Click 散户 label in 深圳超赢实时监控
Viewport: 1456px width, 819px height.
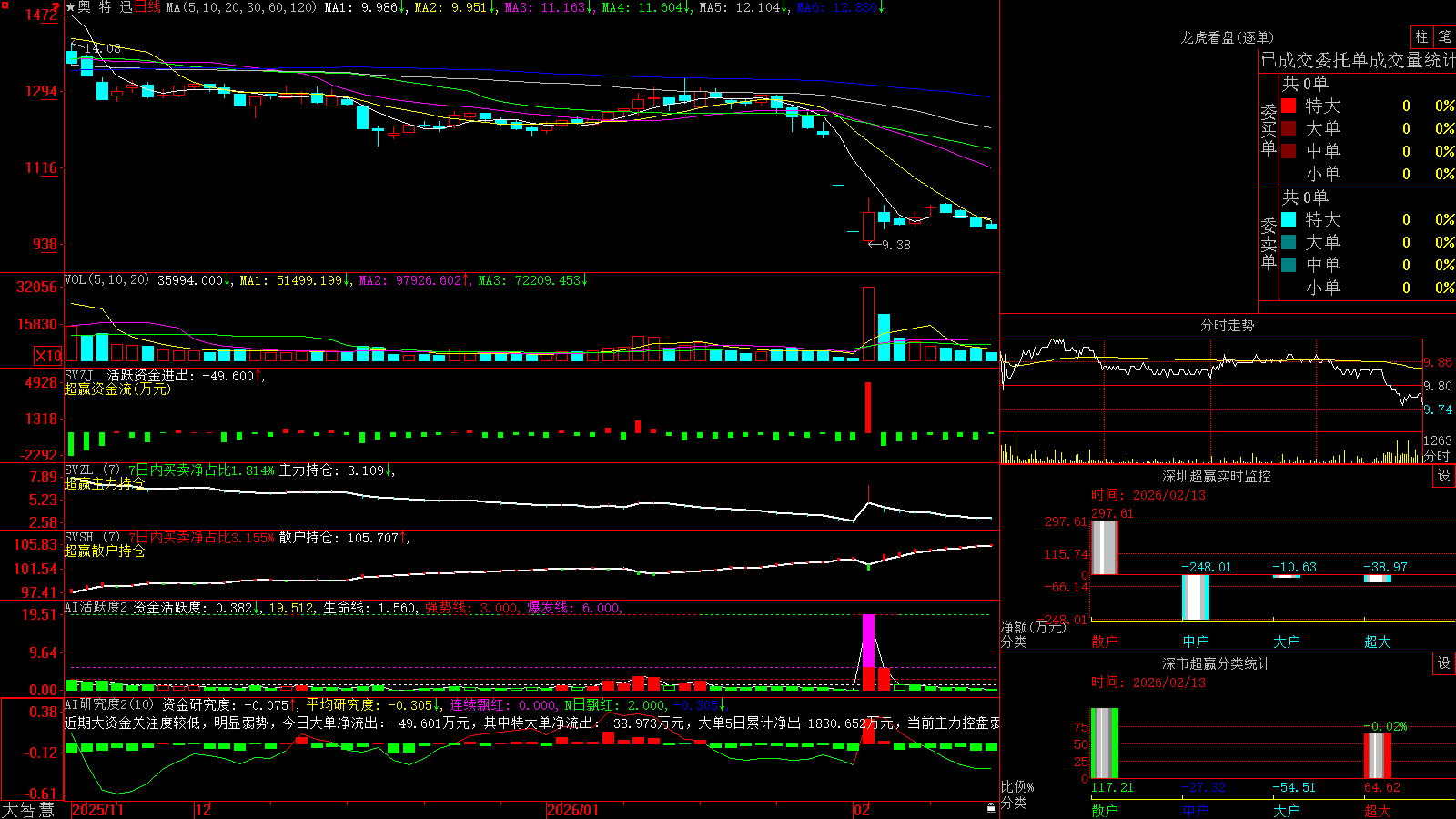click(x=1105, y=642)
